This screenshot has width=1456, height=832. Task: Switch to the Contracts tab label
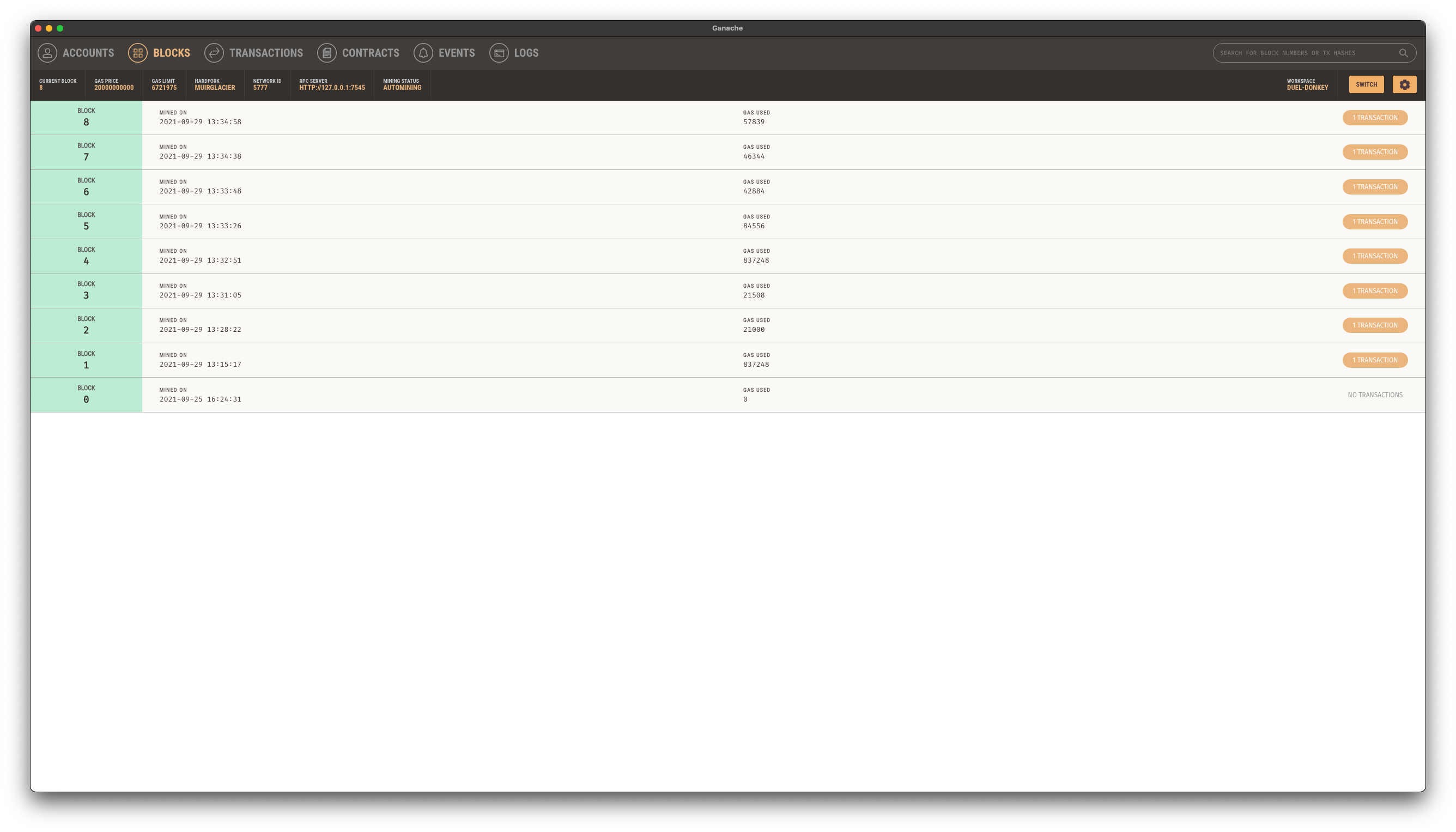371,52
